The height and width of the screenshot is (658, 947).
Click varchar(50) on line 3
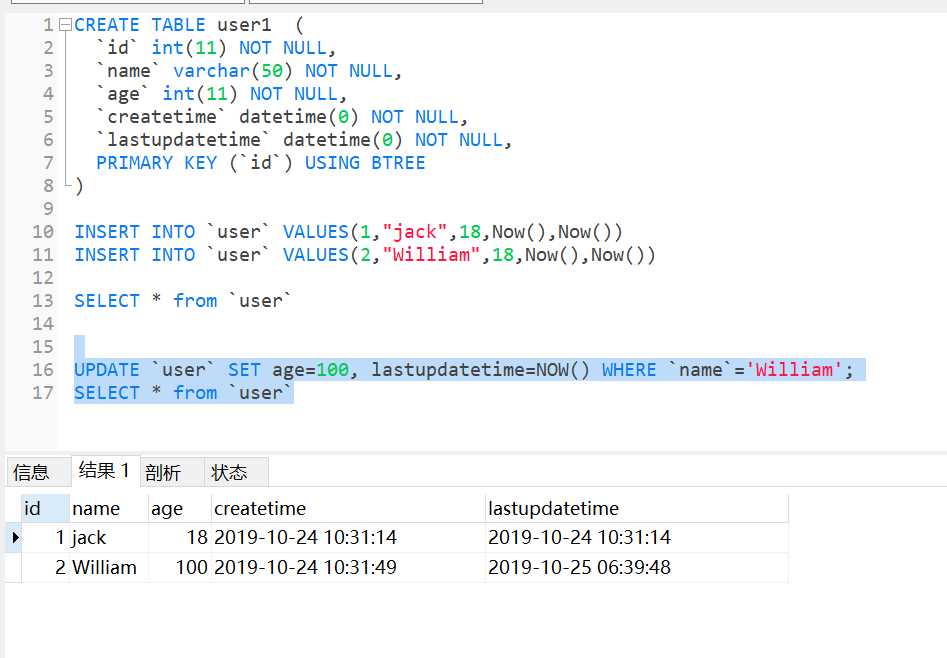pos(233,71)
